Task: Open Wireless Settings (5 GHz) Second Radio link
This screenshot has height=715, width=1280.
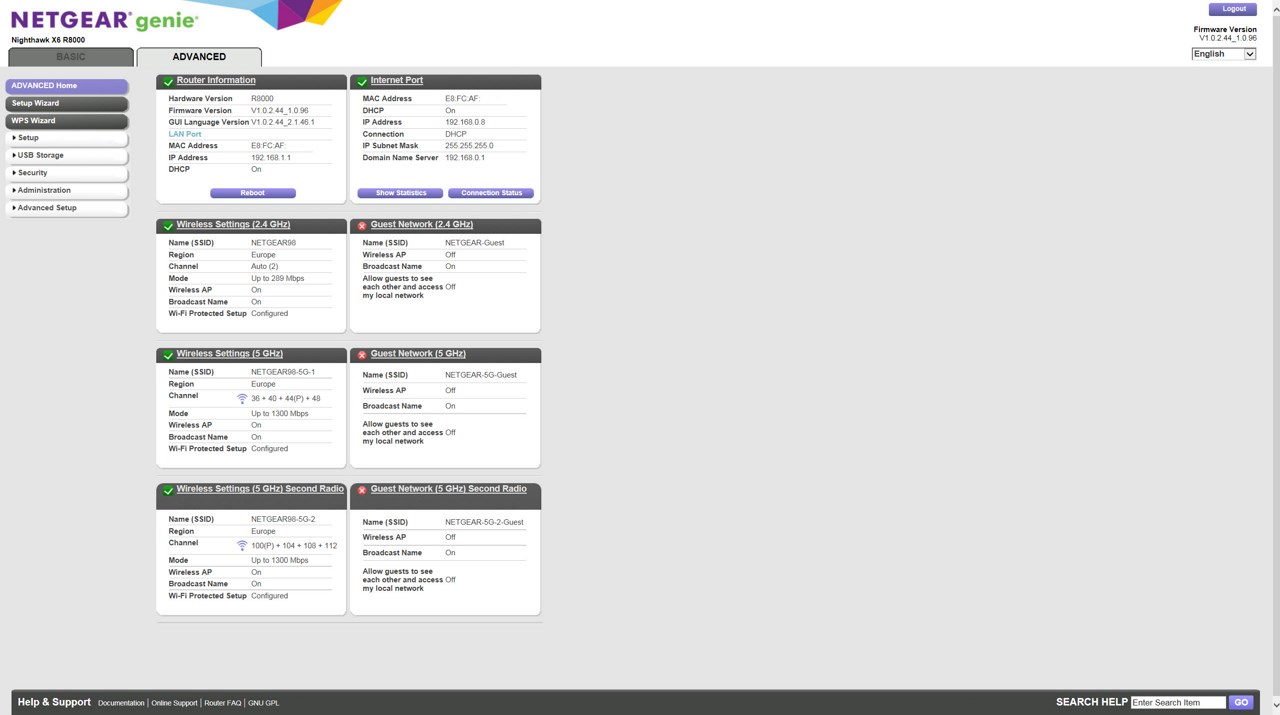Action: pos(260,489)
